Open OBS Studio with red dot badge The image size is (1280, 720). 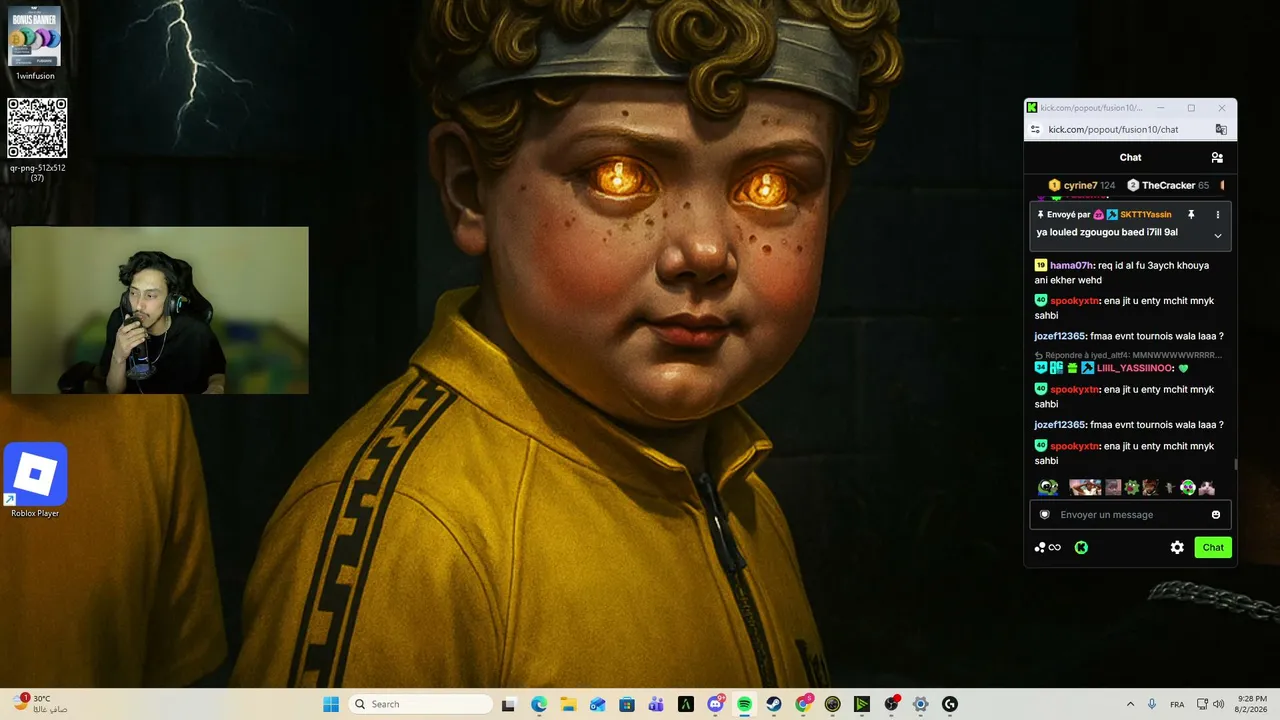891,704
